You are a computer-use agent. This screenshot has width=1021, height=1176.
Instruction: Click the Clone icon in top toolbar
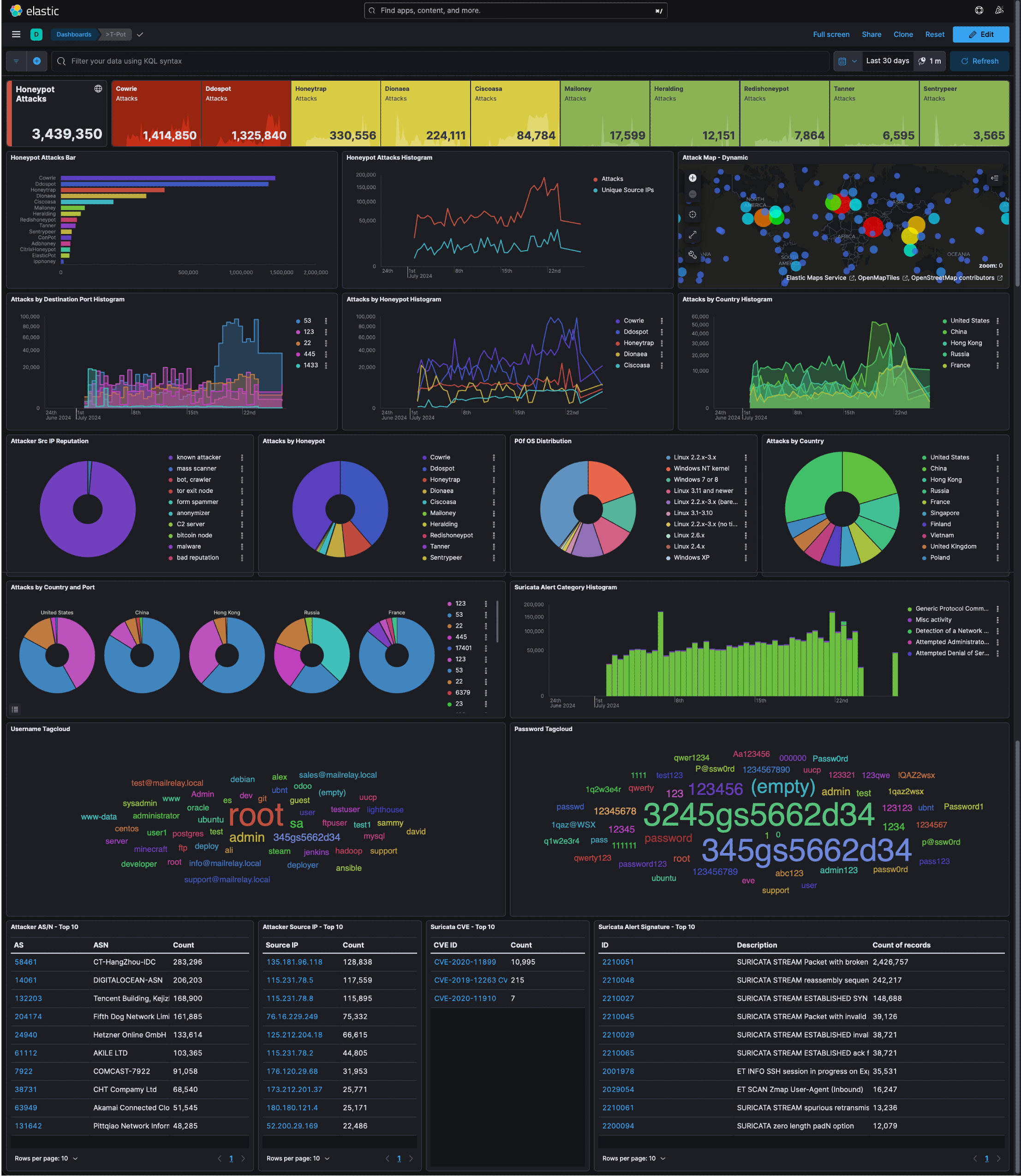click(901, 34)
